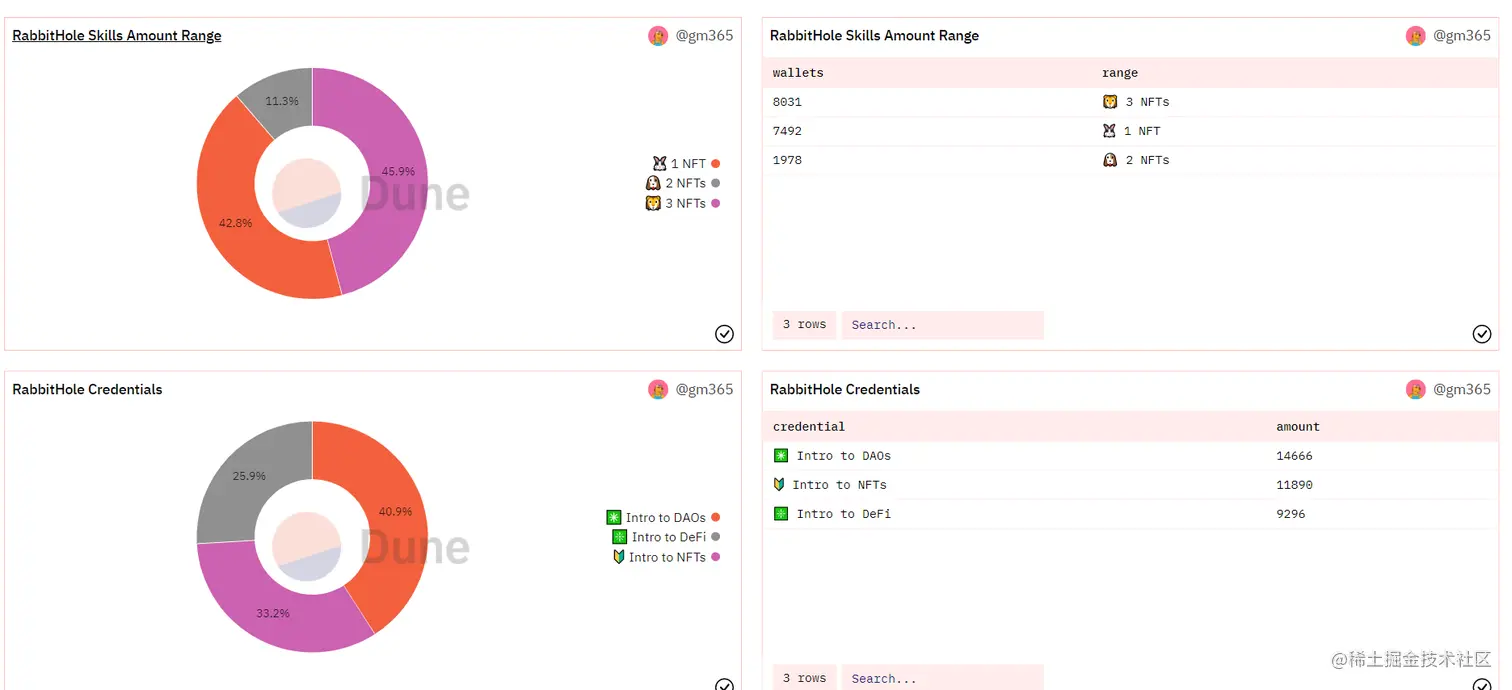
Task: Sort by range column header
Action: click(1120, 73)
